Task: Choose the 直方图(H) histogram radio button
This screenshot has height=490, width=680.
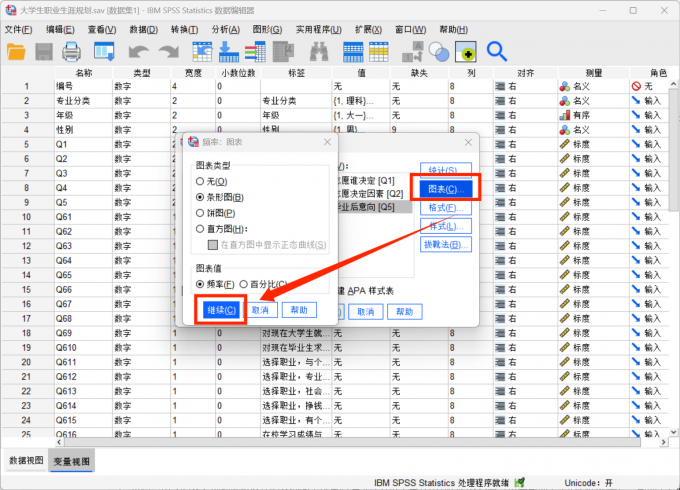Action: 200,228
